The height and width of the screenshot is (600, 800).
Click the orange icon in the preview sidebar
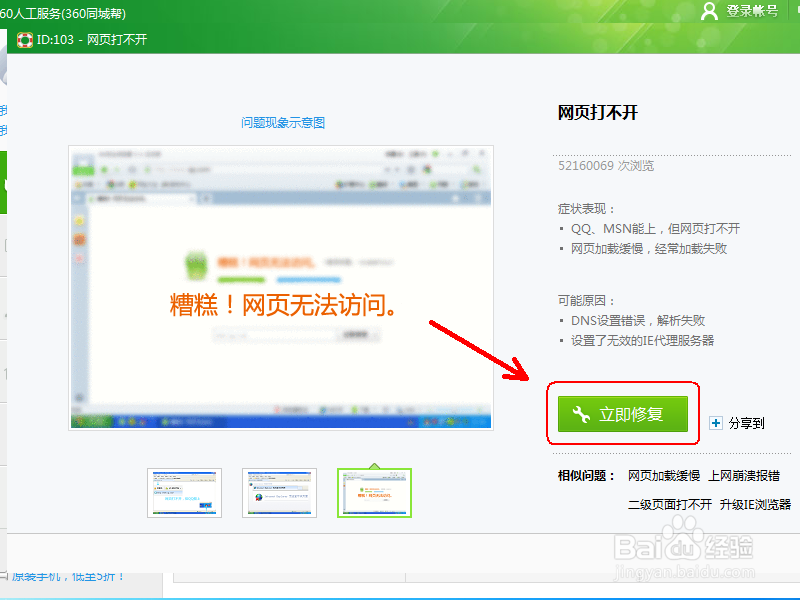pyautogui.click(x=80, y=241)
